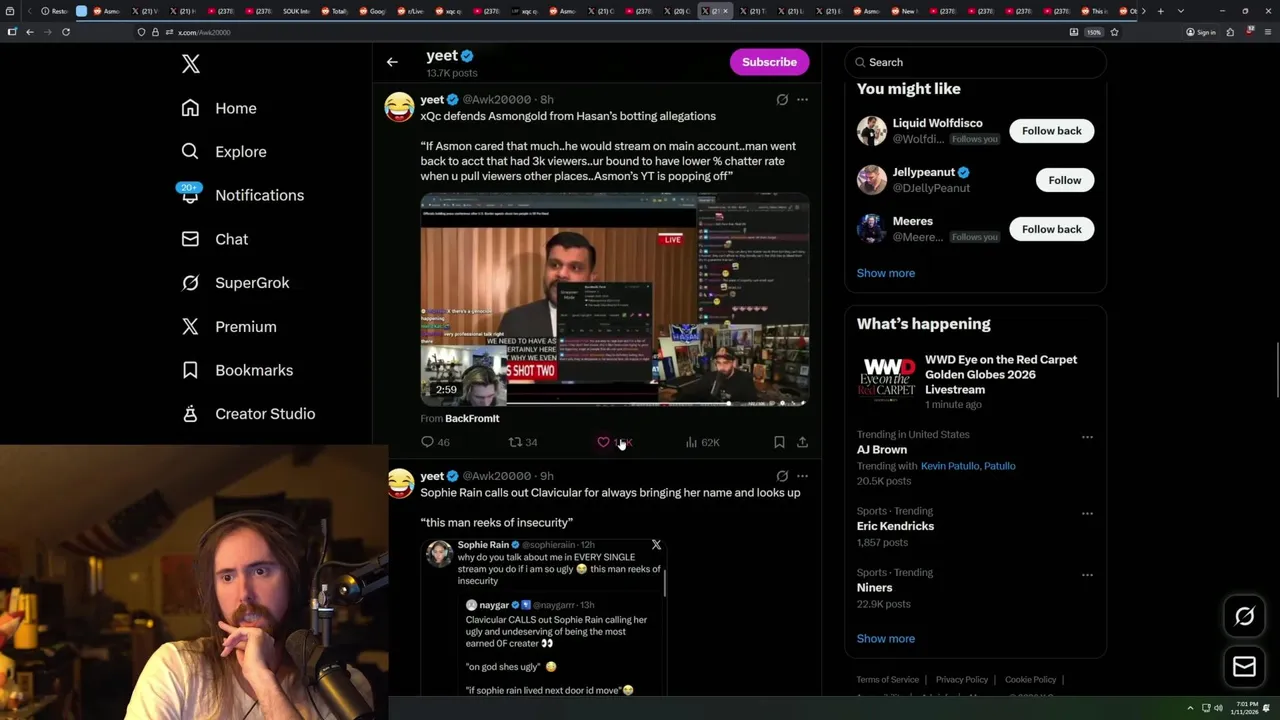The height and width of the screenshot is (720, 1280).
Task: Focus the Search input field
Action: 975,62
